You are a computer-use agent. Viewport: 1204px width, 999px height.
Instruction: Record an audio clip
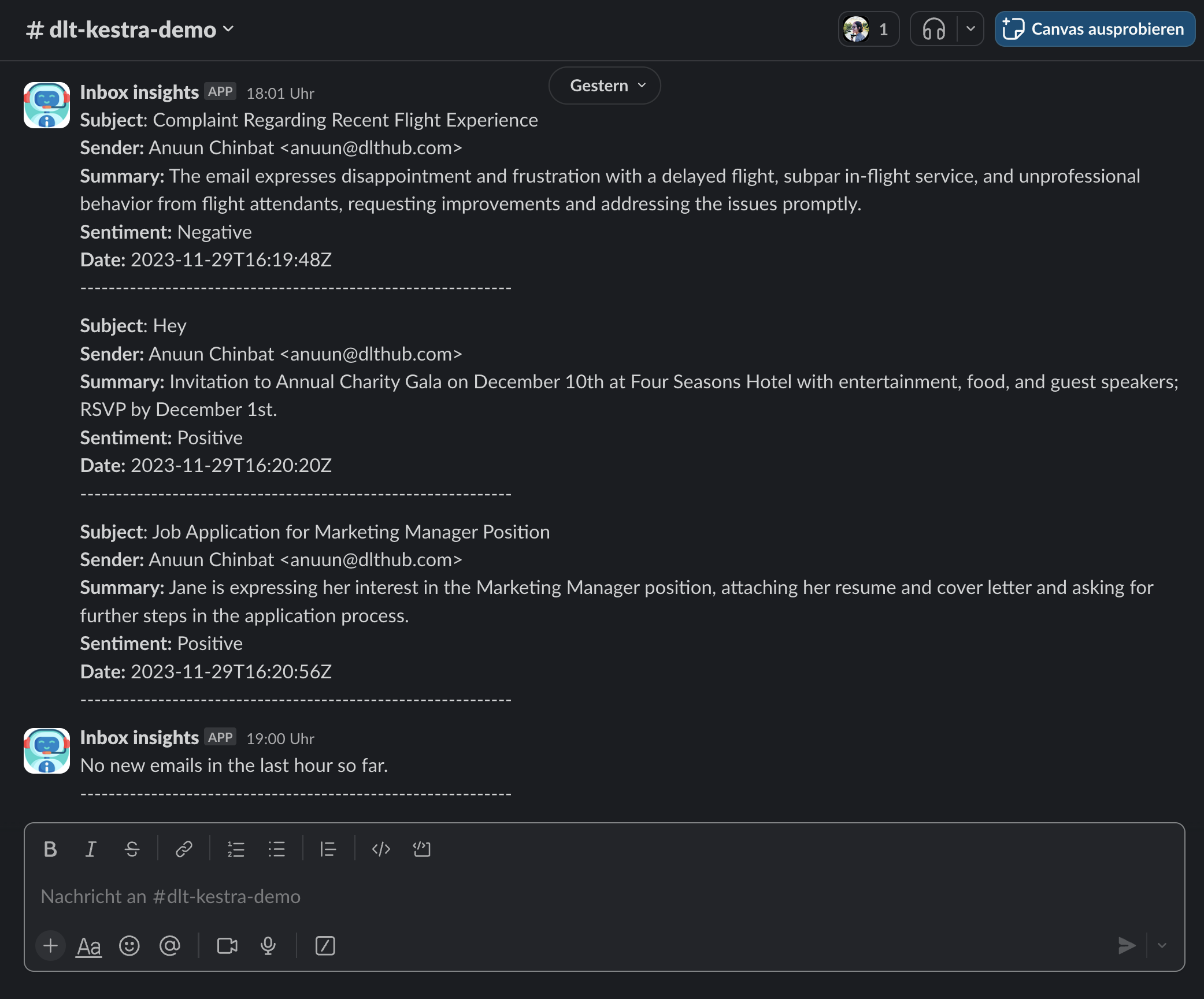268,946
